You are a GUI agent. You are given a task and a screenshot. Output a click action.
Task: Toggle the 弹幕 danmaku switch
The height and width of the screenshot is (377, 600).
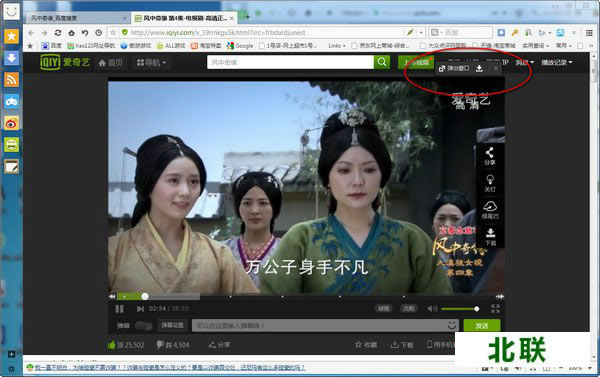[x=143, y=326]
